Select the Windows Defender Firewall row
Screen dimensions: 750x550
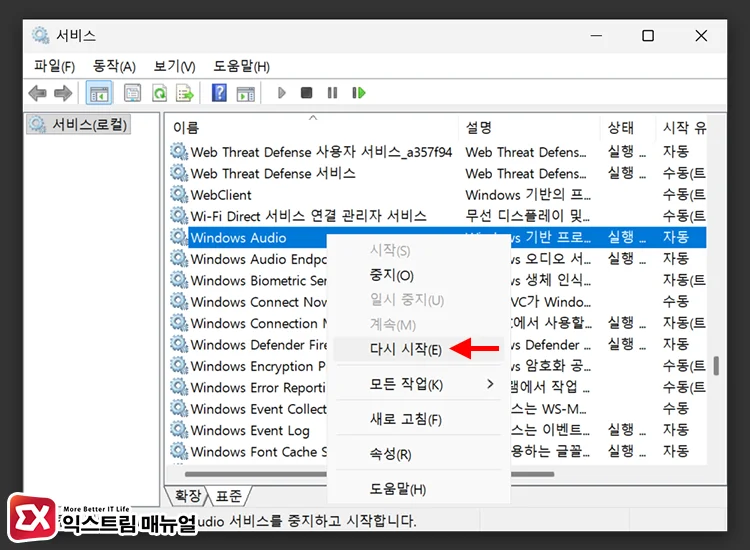point(258,344)
